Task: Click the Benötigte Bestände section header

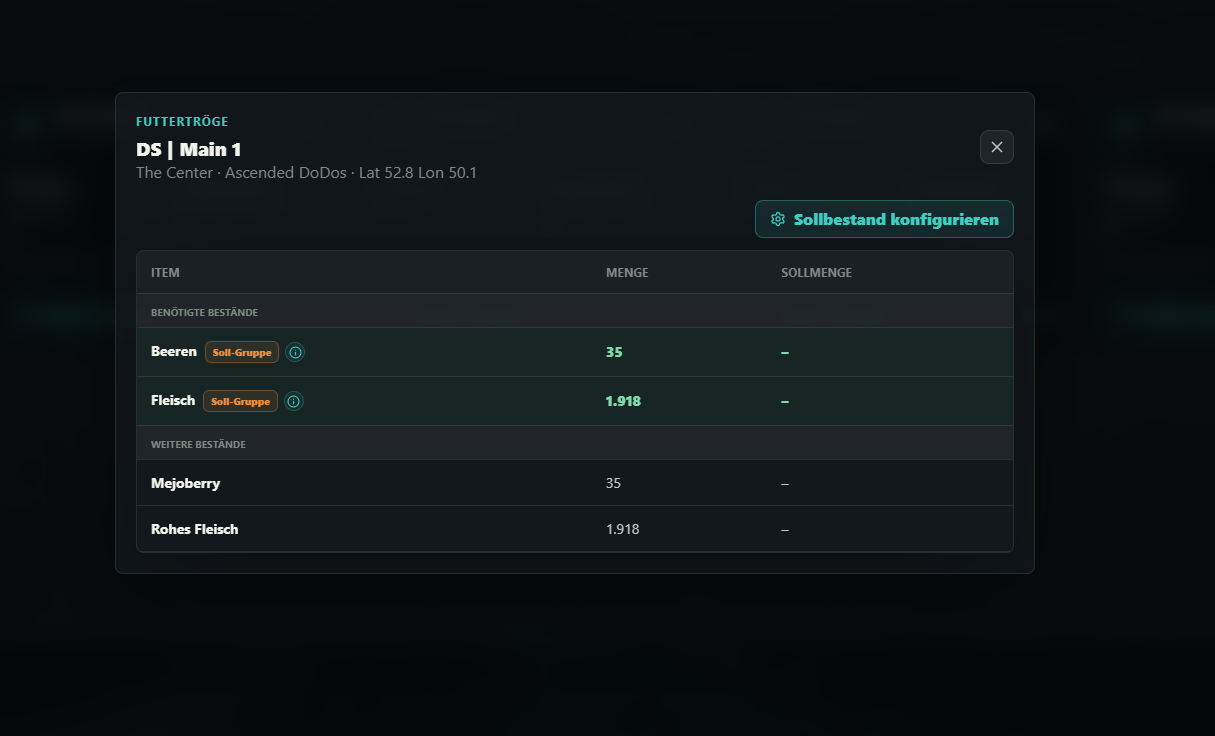Action: pos(204,312)
